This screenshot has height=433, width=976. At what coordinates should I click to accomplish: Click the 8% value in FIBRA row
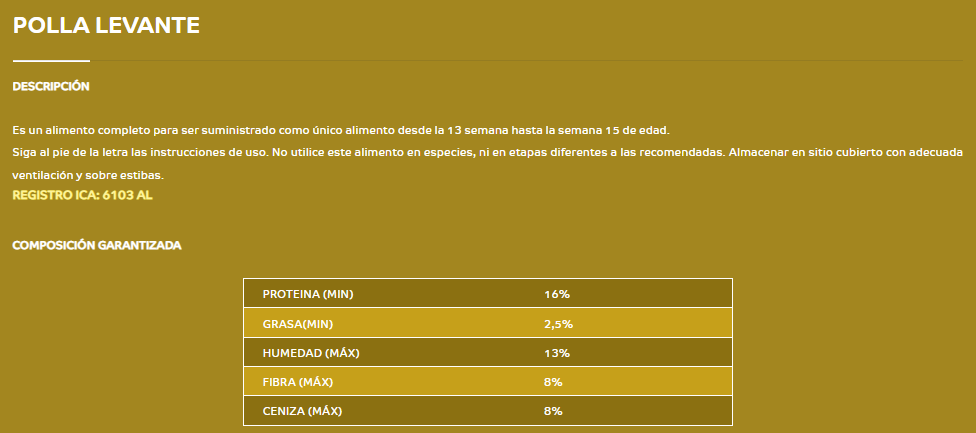coord(553,382)
